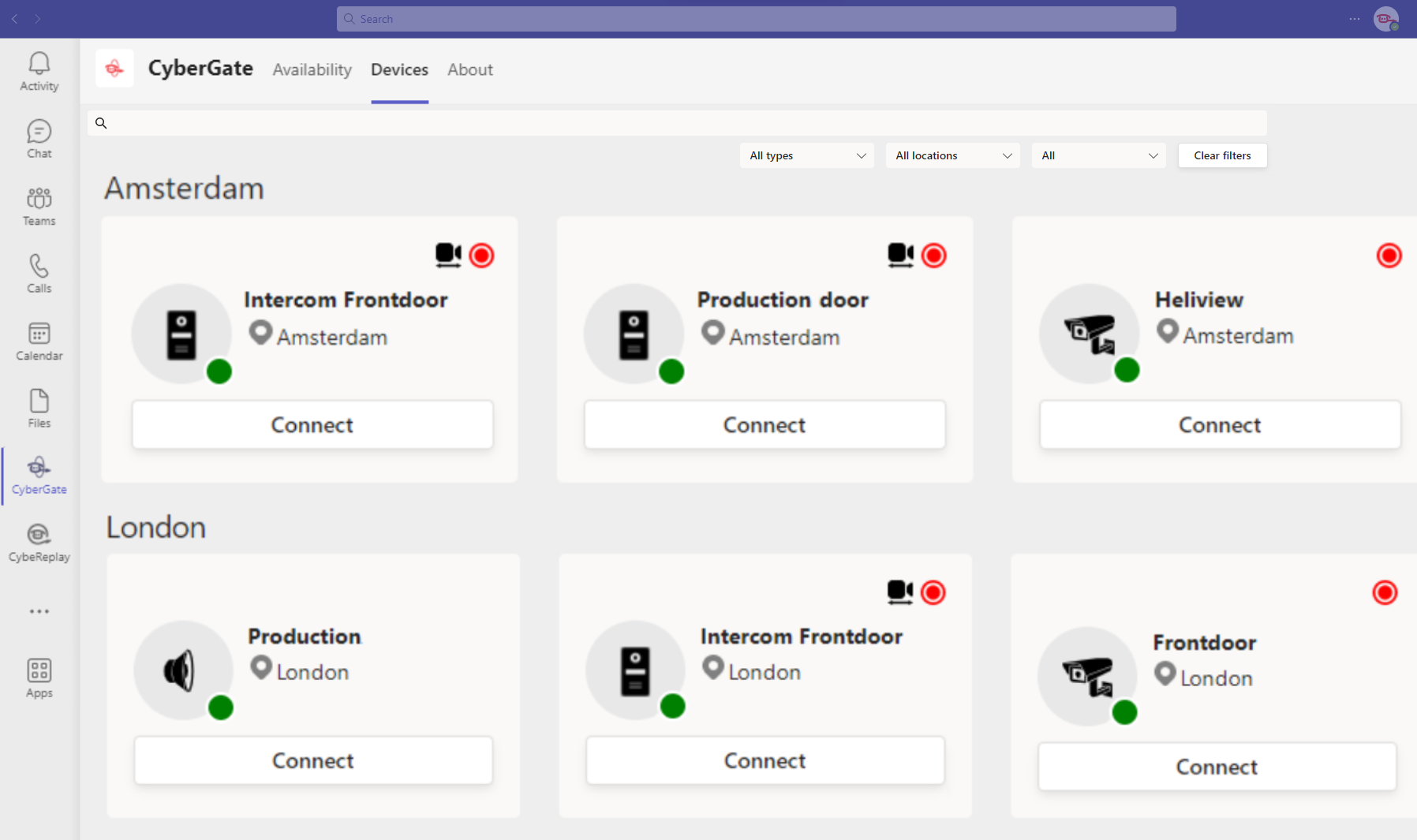
Task: Click record icon on London Intercom Frontdoor
Action: [933, 592]
